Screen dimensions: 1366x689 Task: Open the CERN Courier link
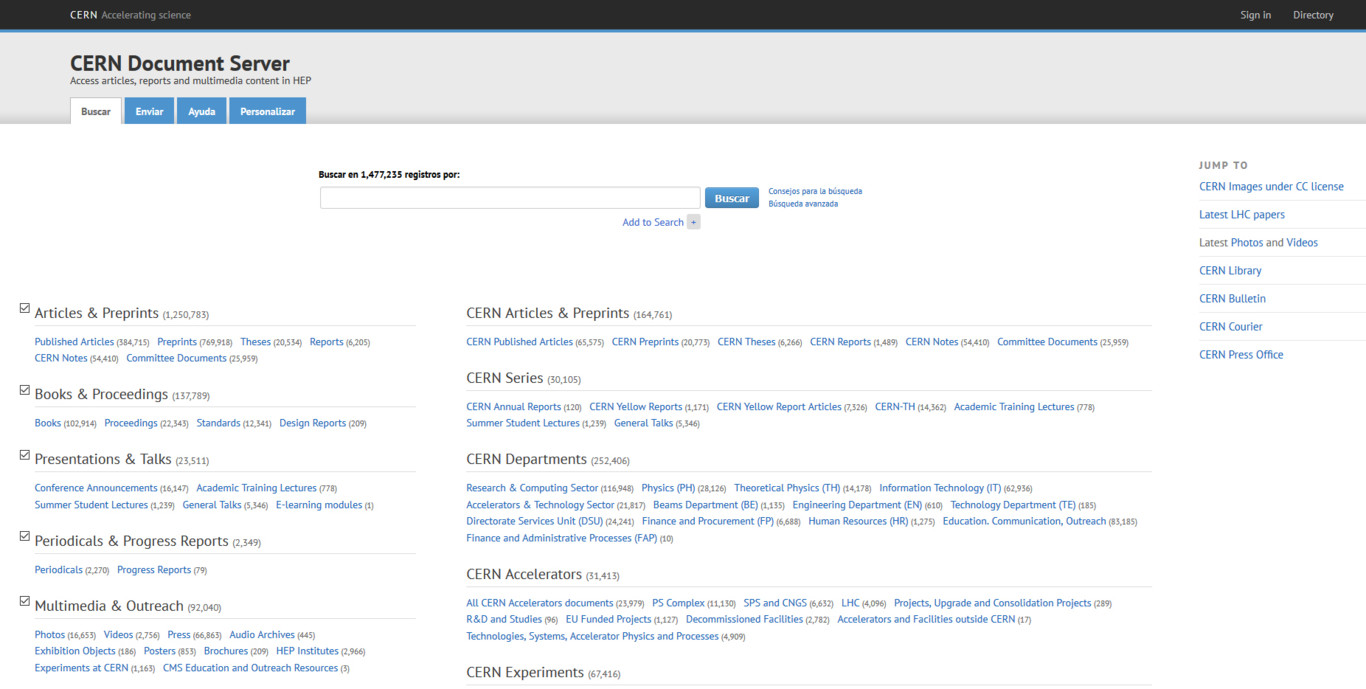tap(1231, 327)
